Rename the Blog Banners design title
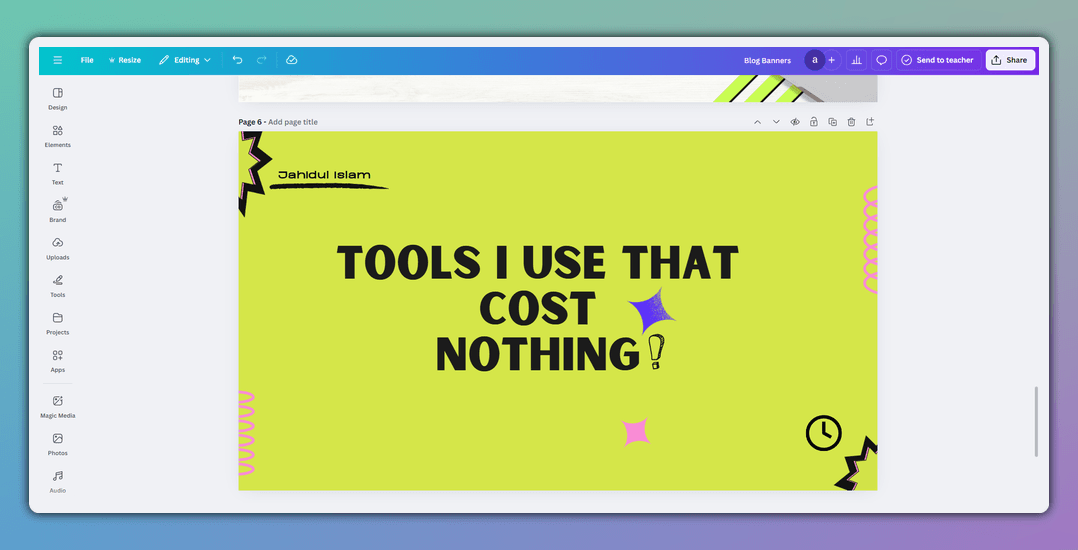 767,60
